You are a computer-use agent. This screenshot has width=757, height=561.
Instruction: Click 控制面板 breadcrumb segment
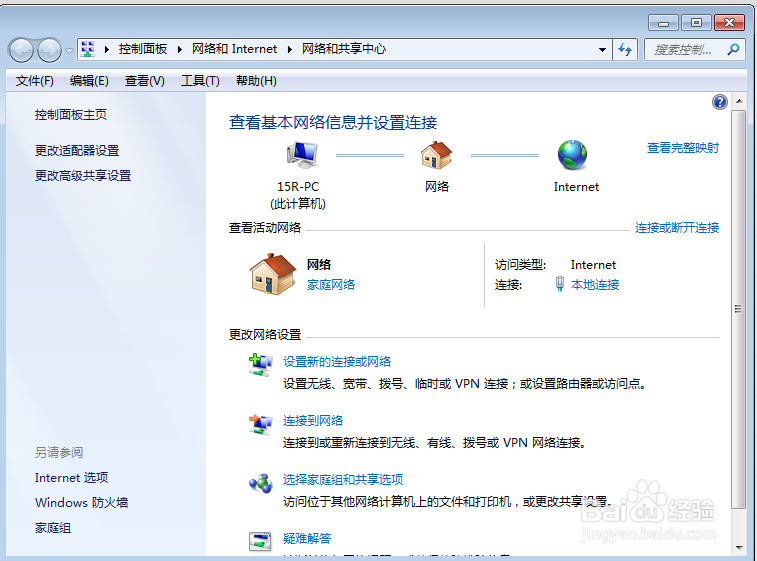click(143, 49)
